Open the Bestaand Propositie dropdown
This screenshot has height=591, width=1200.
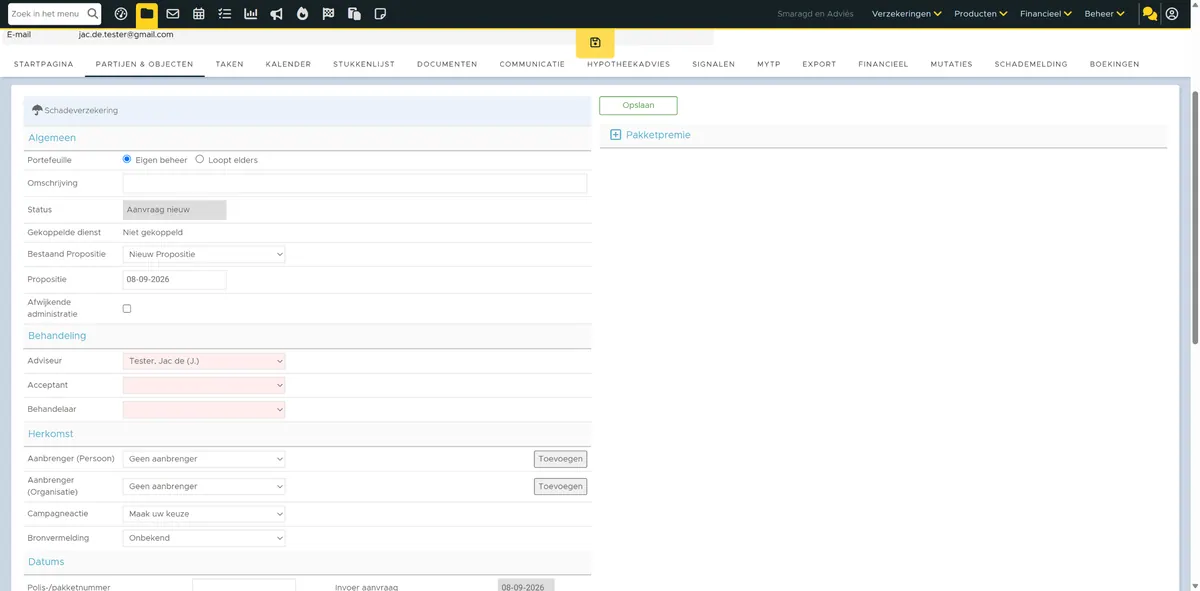click(204, 254)
